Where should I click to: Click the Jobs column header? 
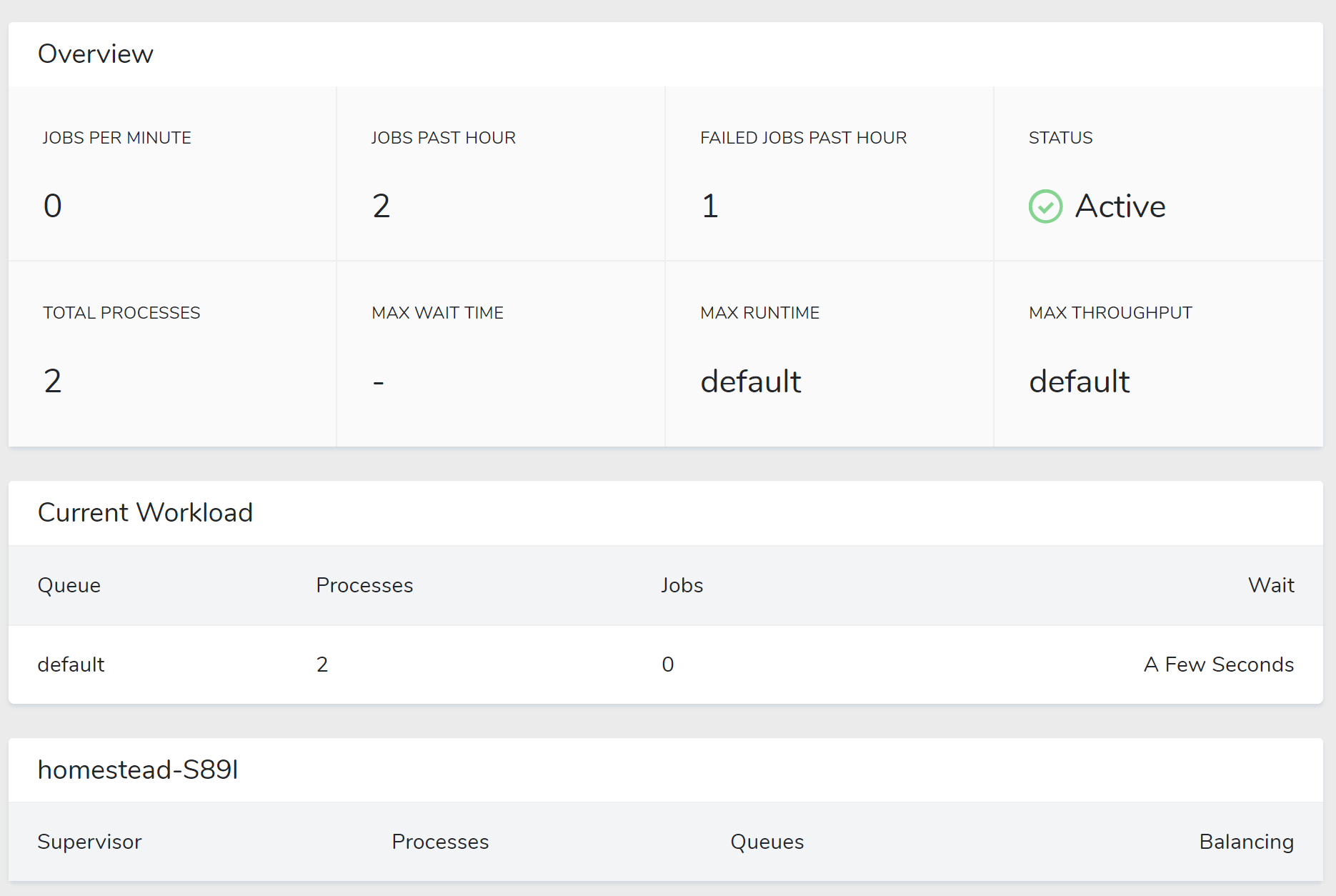[682, 586]
